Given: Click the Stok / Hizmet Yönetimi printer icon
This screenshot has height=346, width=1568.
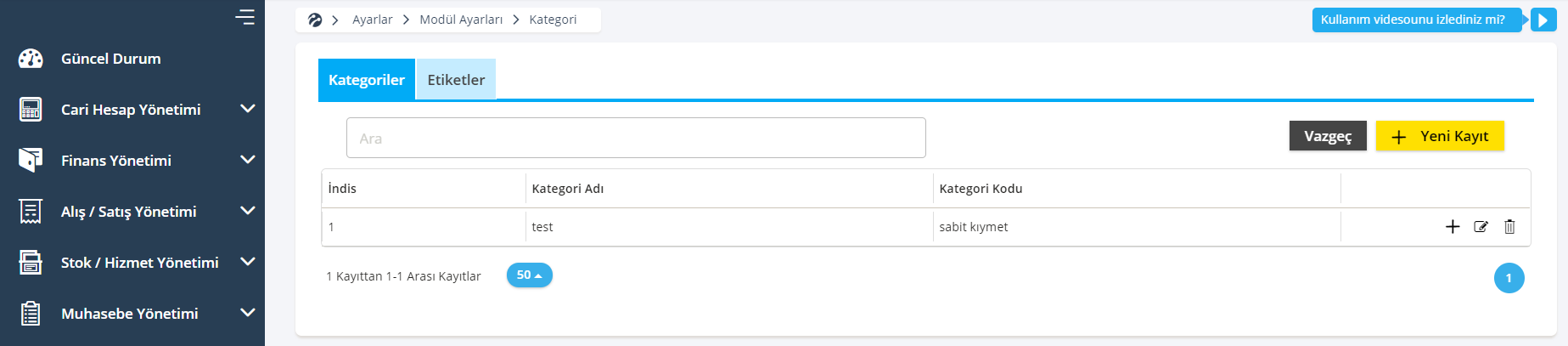Looking at the screenshot, I should tap(31, 263).
